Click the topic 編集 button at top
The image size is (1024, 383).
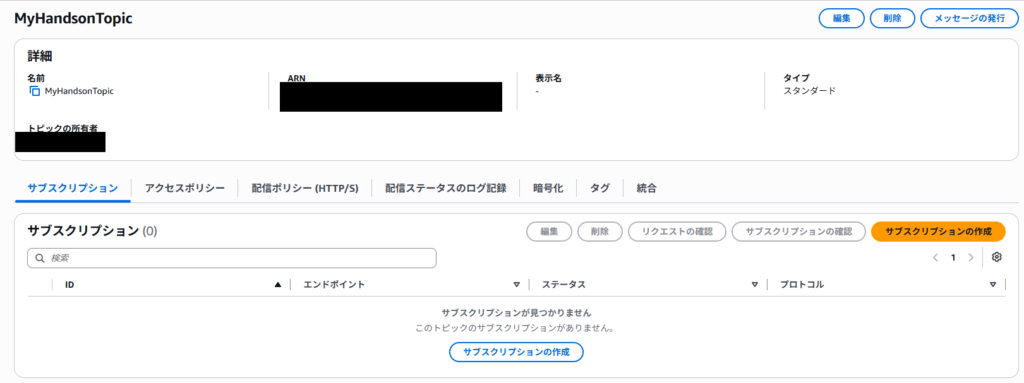842,18
